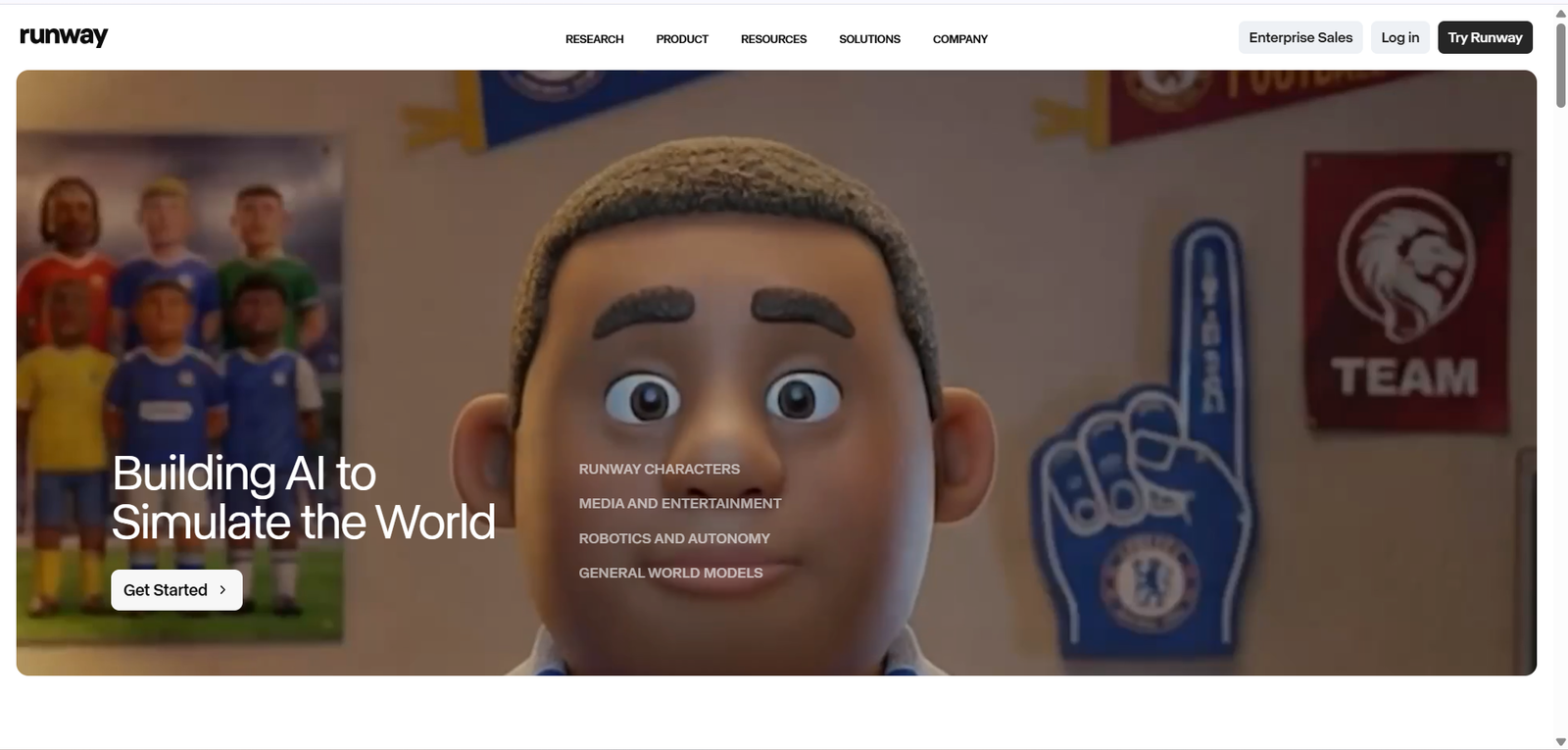Select the General World Models link

[x=670, y=573]
